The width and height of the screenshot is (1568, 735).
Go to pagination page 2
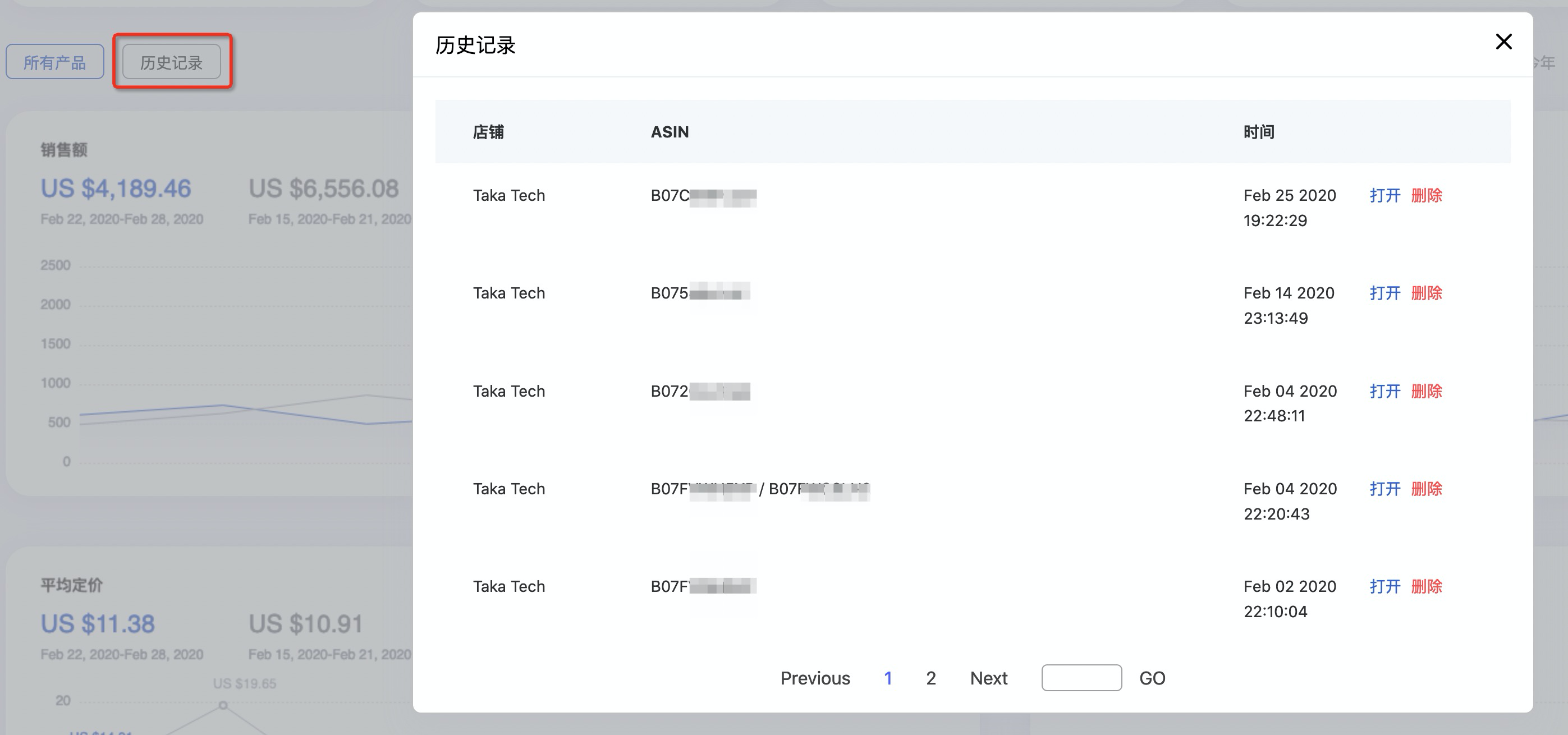coord(930,678)
